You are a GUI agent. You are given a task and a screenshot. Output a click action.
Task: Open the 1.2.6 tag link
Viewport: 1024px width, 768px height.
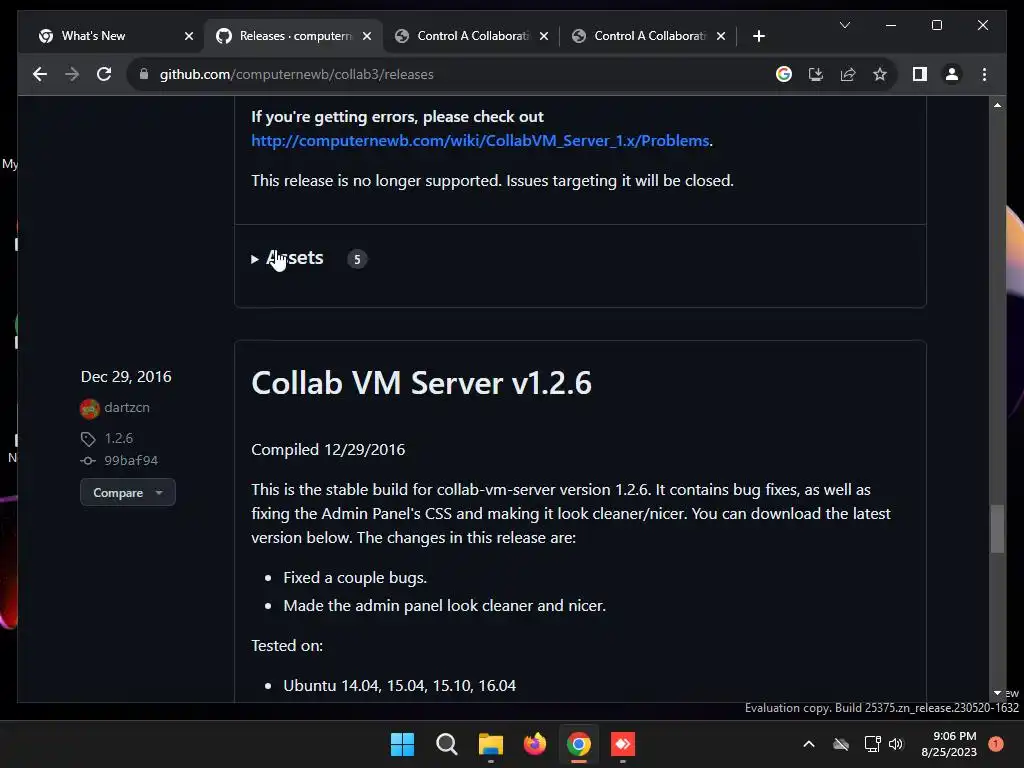(118, 438)
